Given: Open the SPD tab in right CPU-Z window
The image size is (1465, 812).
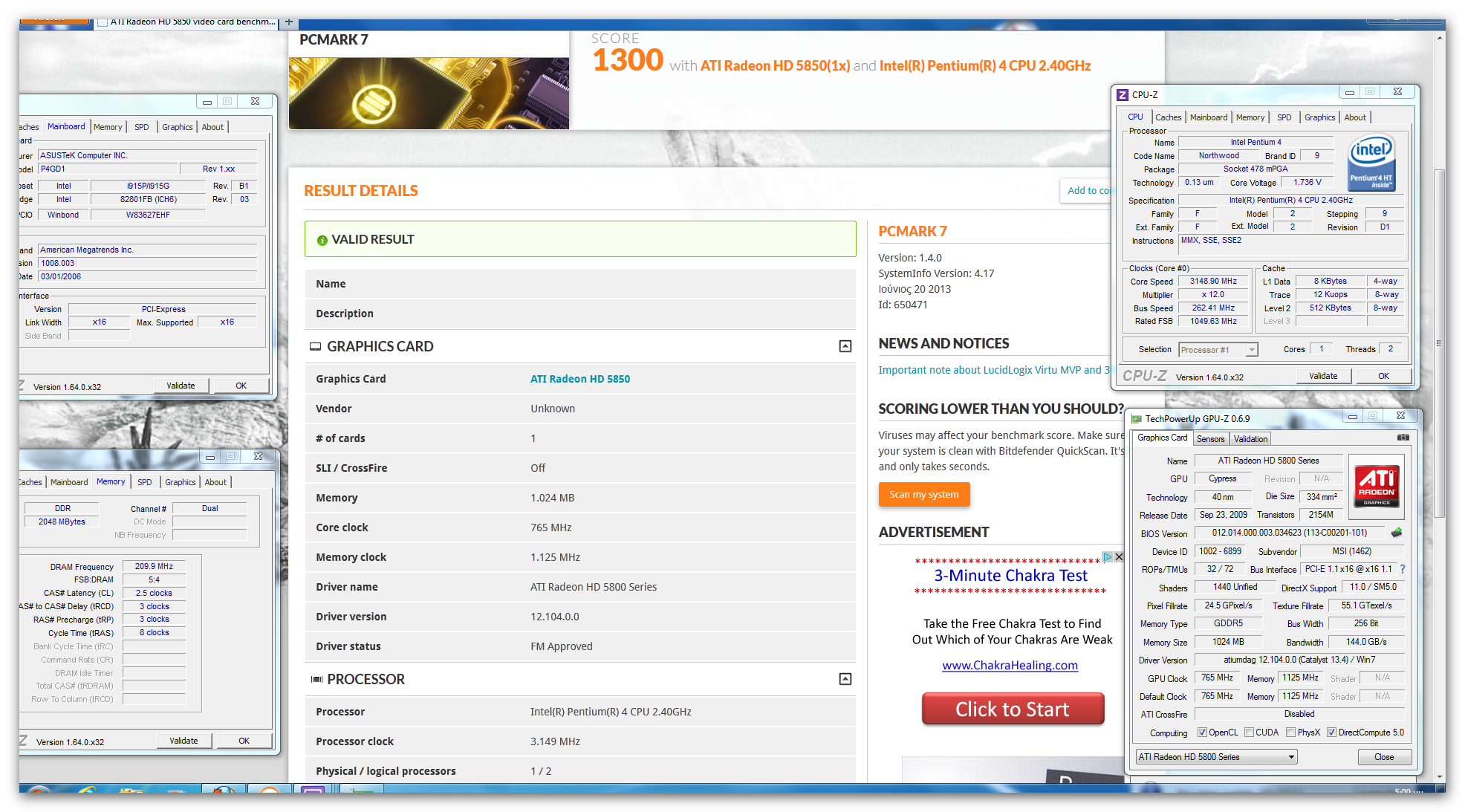Looking at the screenshot, I should coord(1284,117).
